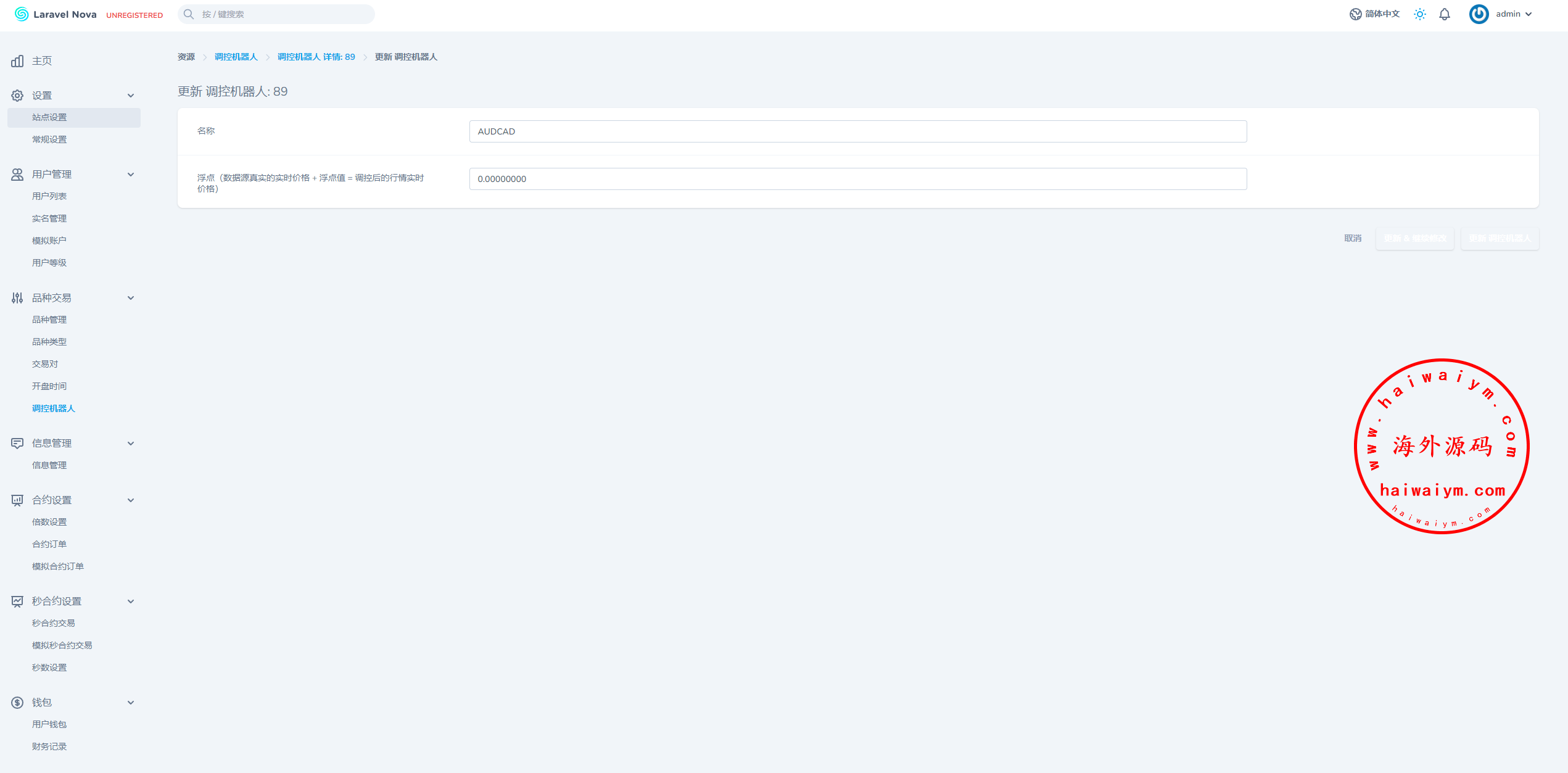
Task: Click the 设置 gear icon in sidebar
Action: 17,96
